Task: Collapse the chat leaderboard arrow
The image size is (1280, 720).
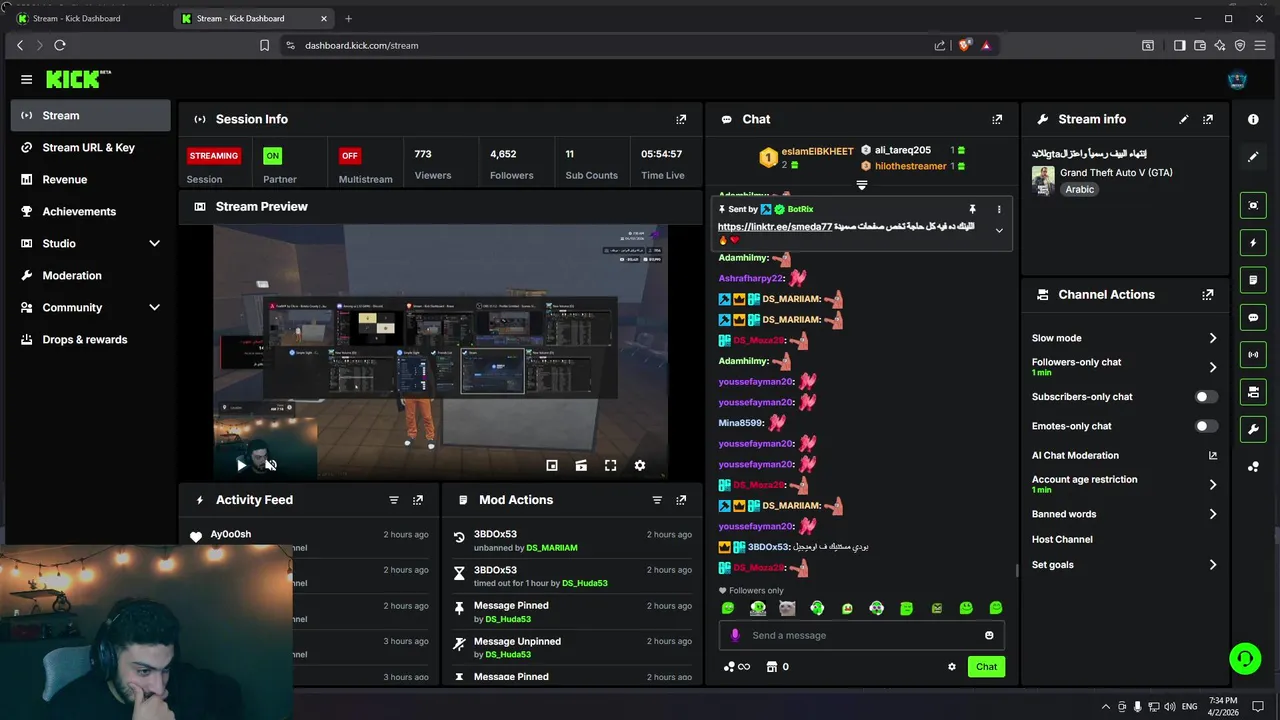Action: tap(861, 185)
